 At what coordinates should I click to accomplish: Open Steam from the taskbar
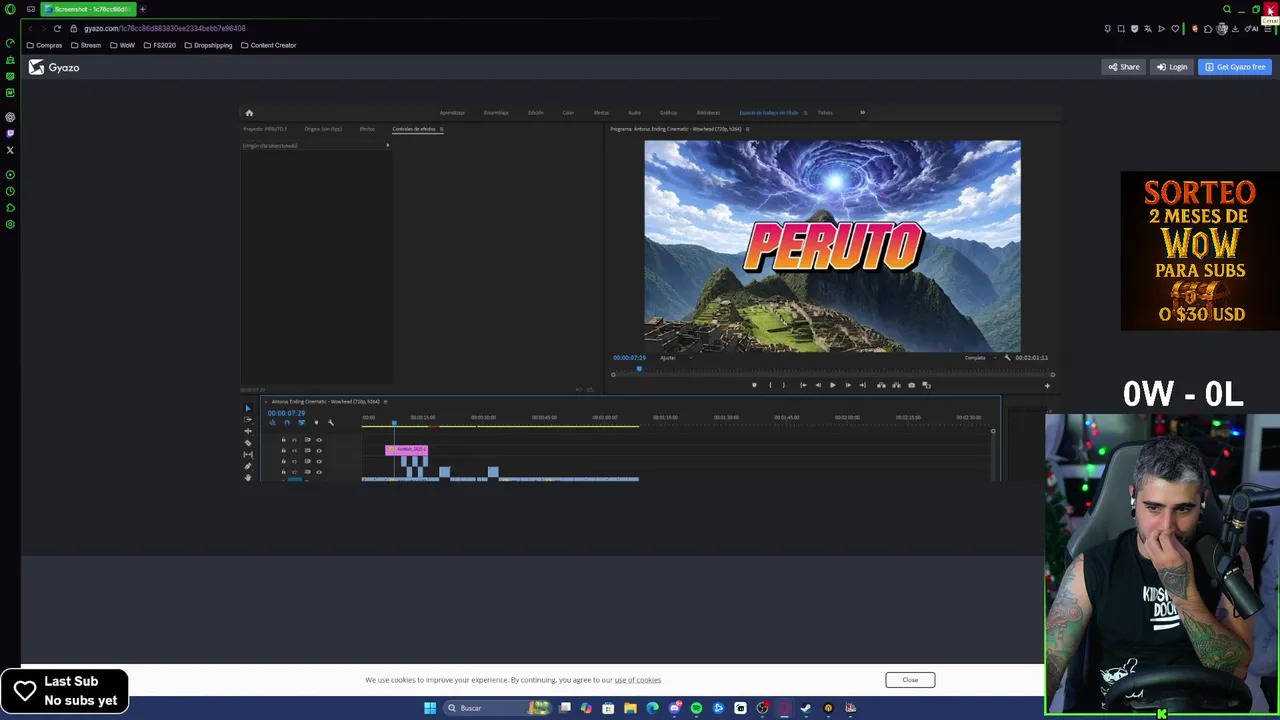805,708
